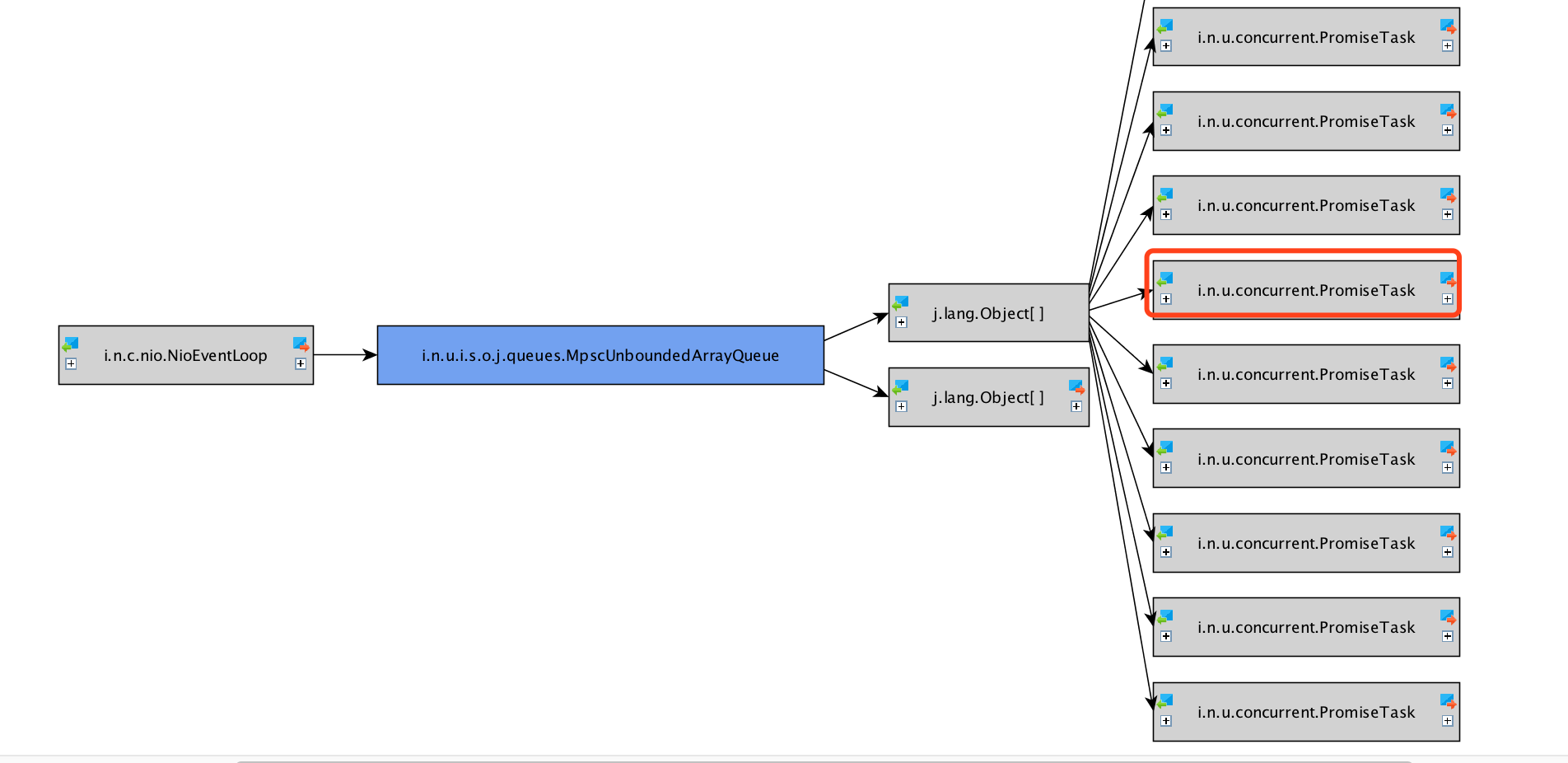Select the upper j.lang.Object[] node label
This screenshot has height=763, width=1568.
point(988,313)
